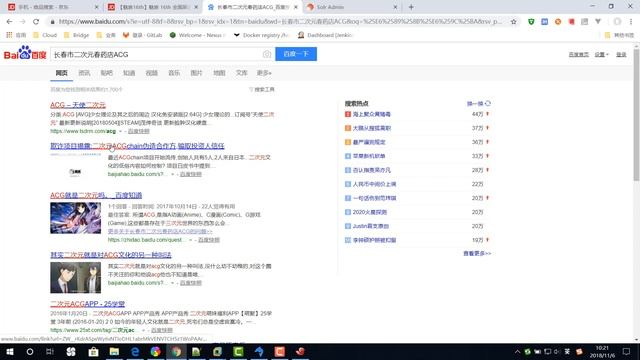Open the '二次元ACGAPP - 25学堂' result

[x=87, y=304]
